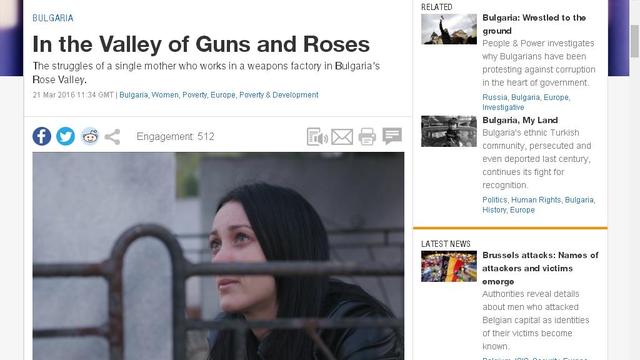Click the page vertical scrollbar thumb
This screenshot has width=640, height=360.
[x=634, y=41]
